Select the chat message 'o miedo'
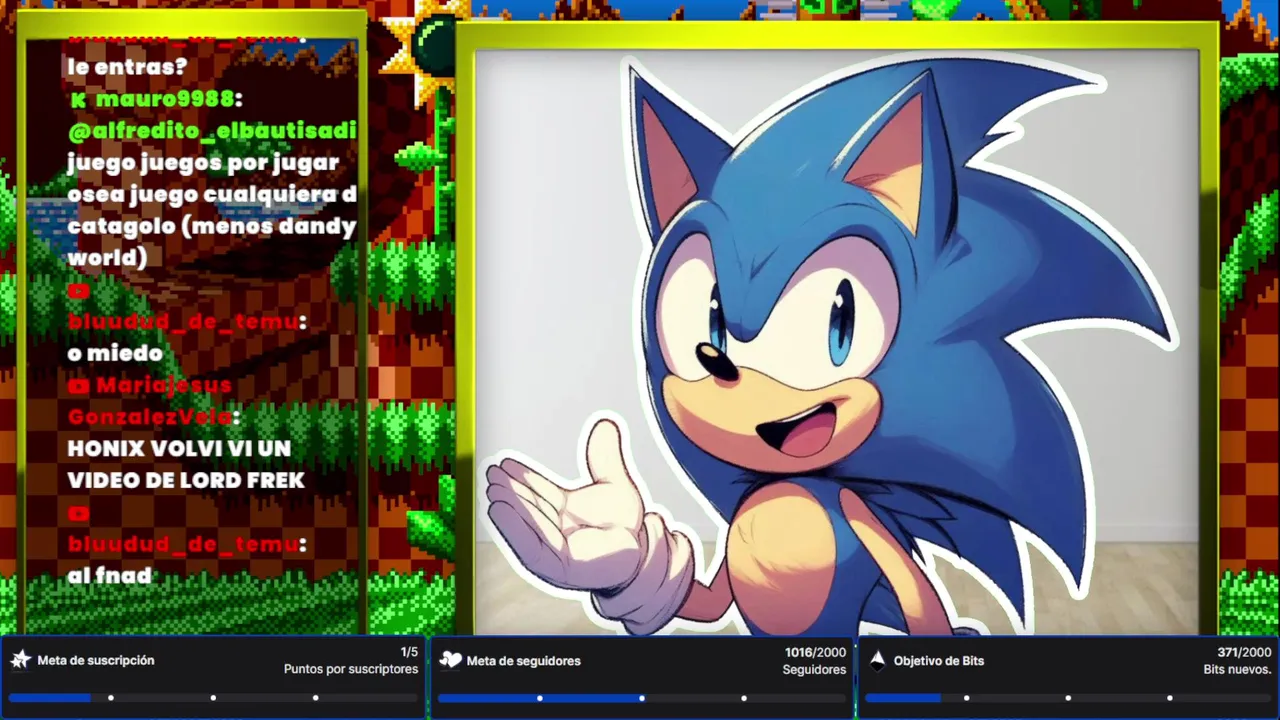This screenshot has height=720, width=1280. pyautogui.click(x=115, y=354)
